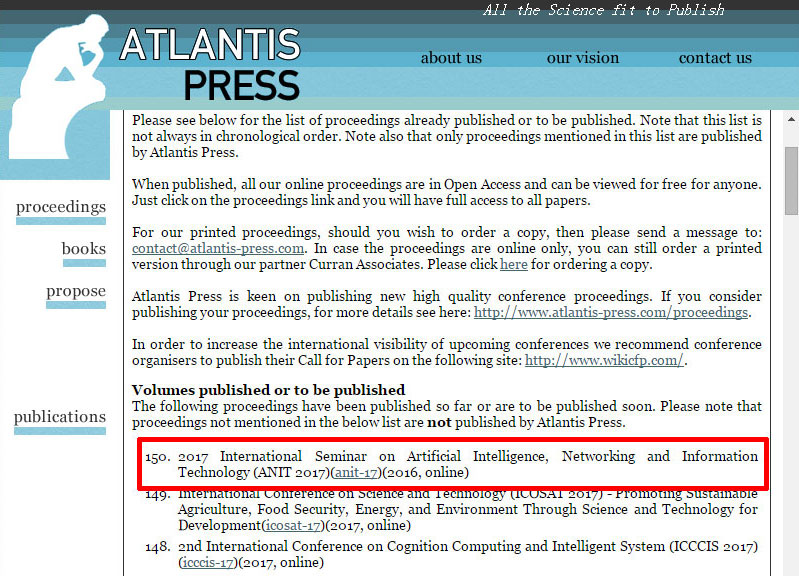Open the our vision page
The height and width of the screenshot is (576, 799).
[x=582, y=58]
